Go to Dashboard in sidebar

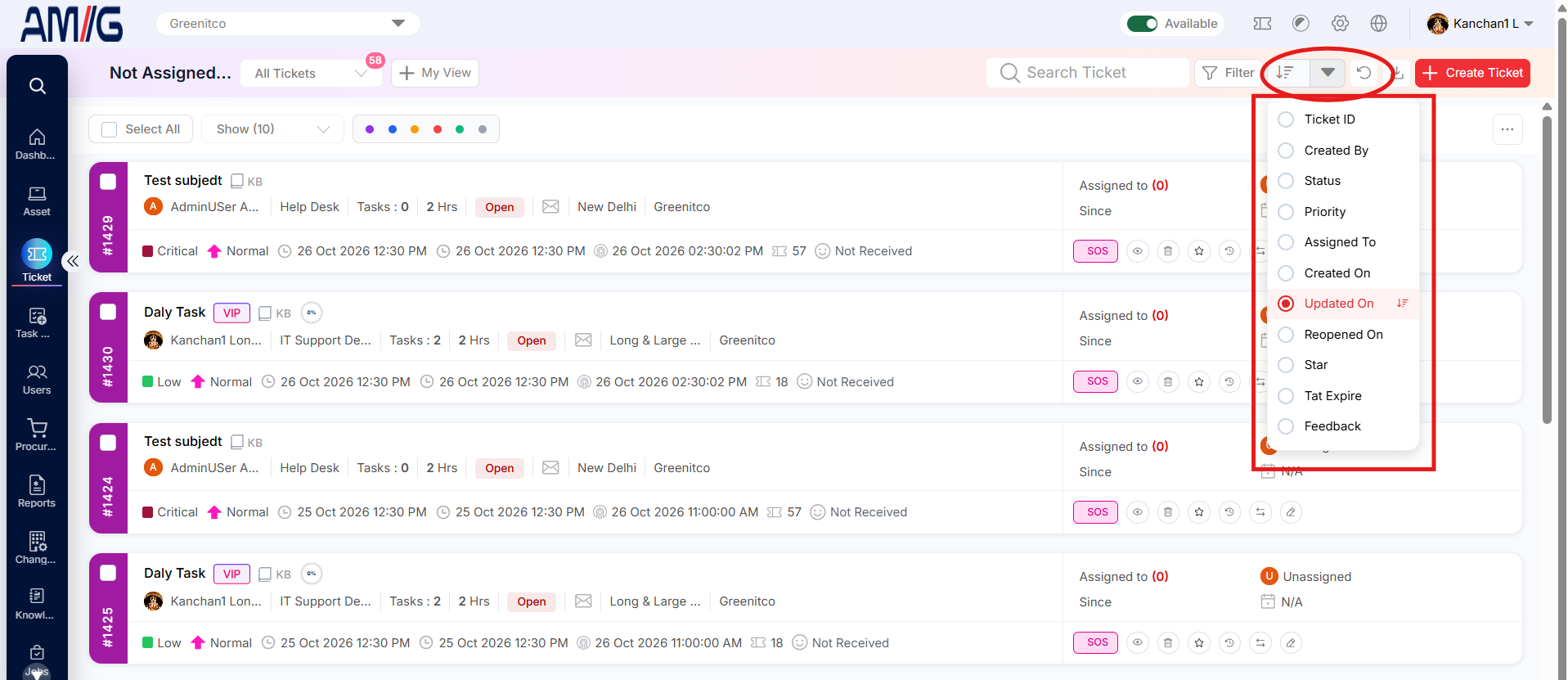click(37, 144)
